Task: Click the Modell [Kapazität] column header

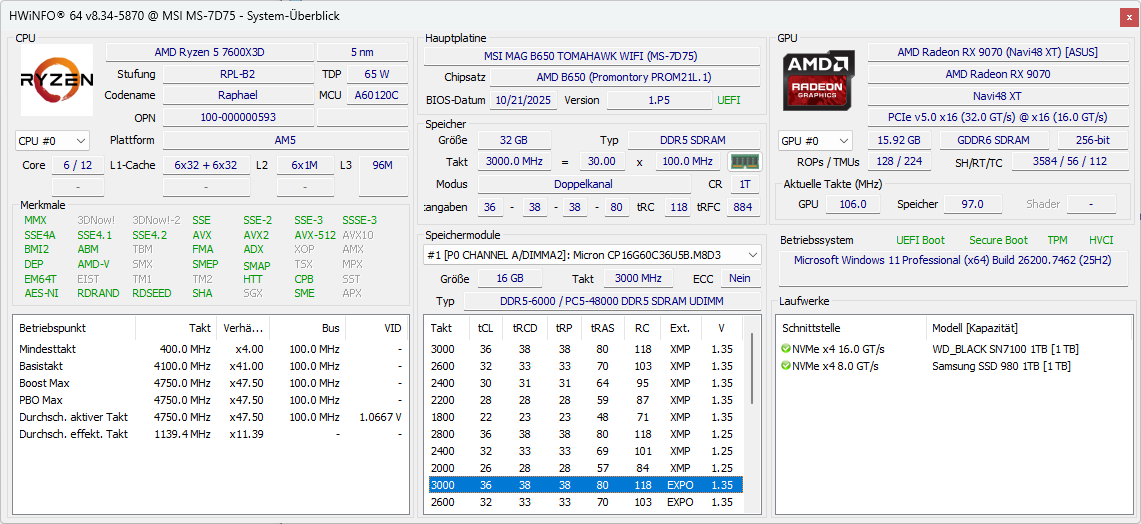Action: click(1028, 328)
